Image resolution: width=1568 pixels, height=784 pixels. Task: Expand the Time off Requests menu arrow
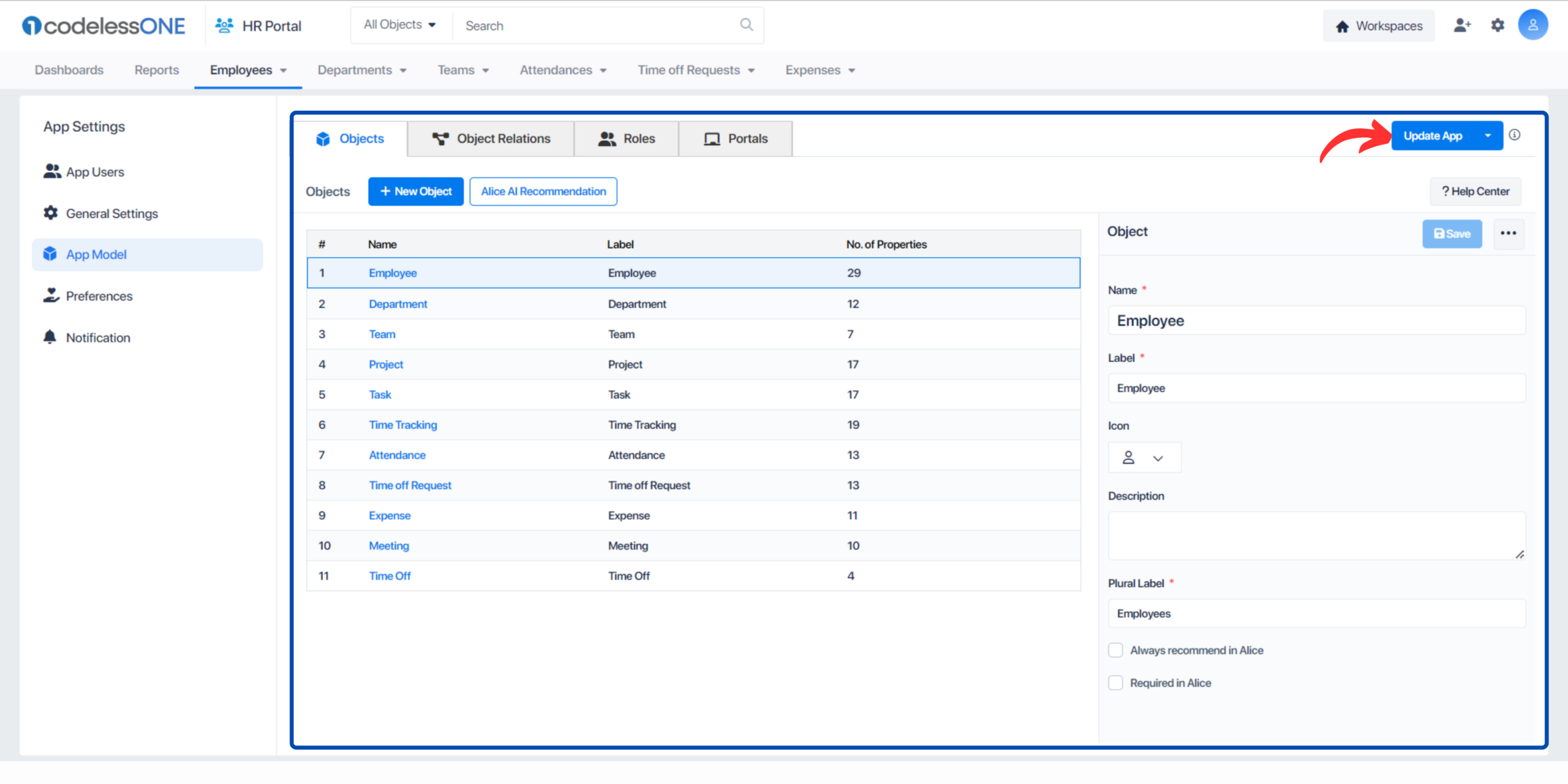pos(752,70)
